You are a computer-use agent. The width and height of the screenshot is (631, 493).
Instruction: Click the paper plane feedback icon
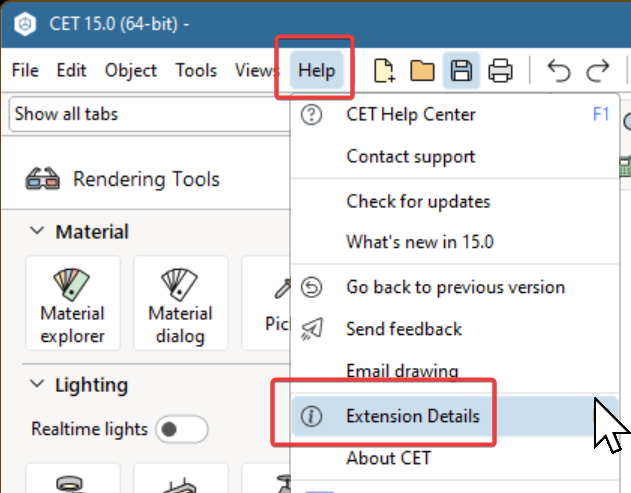click(x=311, y=329)
